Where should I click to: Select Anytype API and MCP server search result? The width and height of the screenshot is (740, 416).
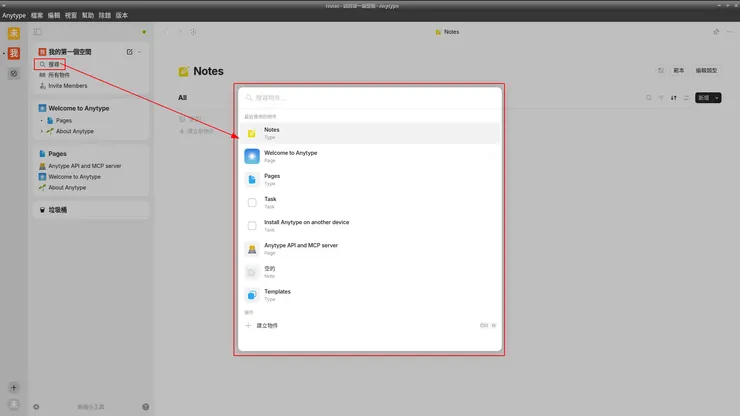pyautogui.click(x=370, y=249)
